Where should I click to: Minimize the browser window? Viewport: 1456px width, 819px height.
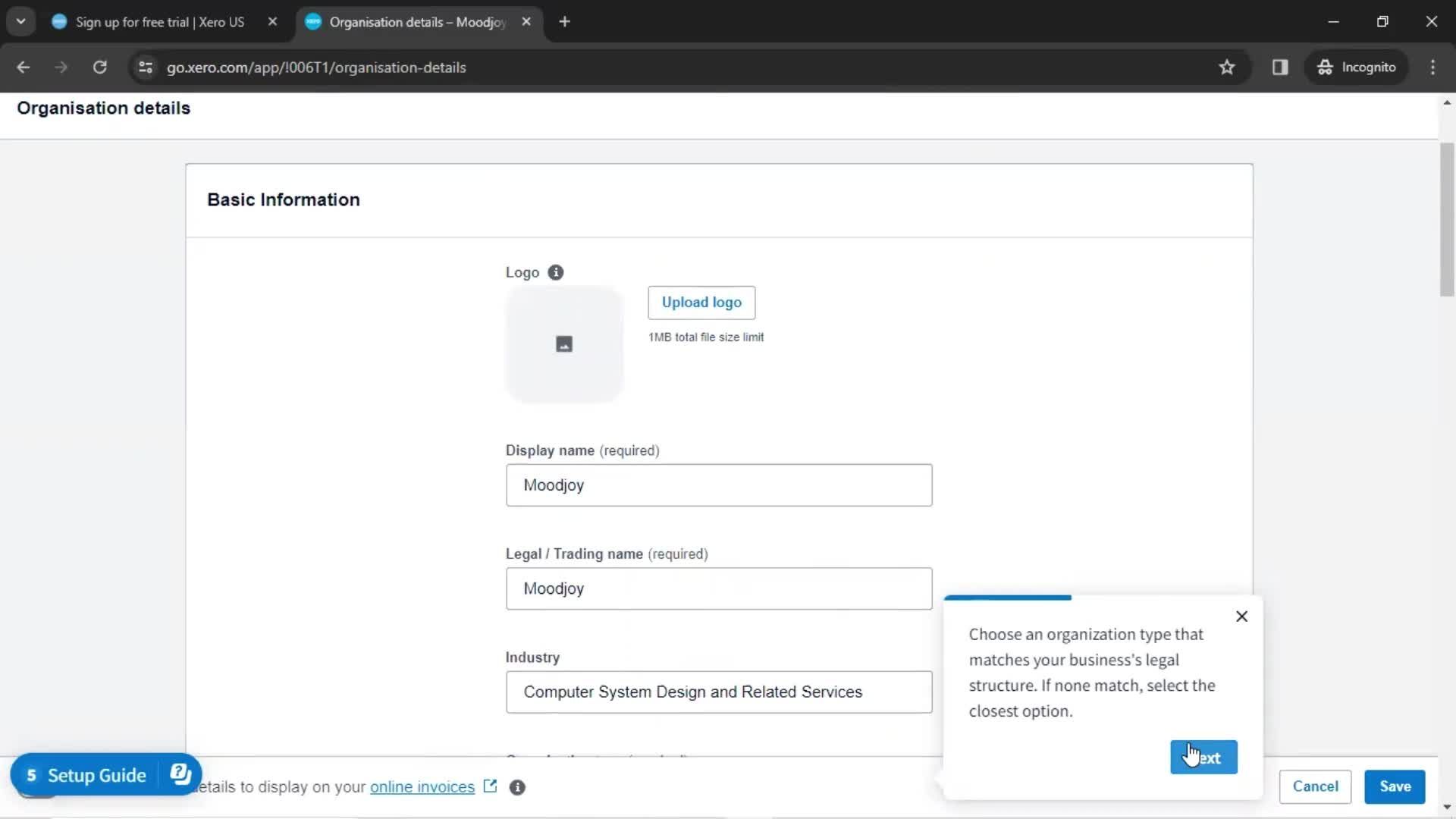1334,22
